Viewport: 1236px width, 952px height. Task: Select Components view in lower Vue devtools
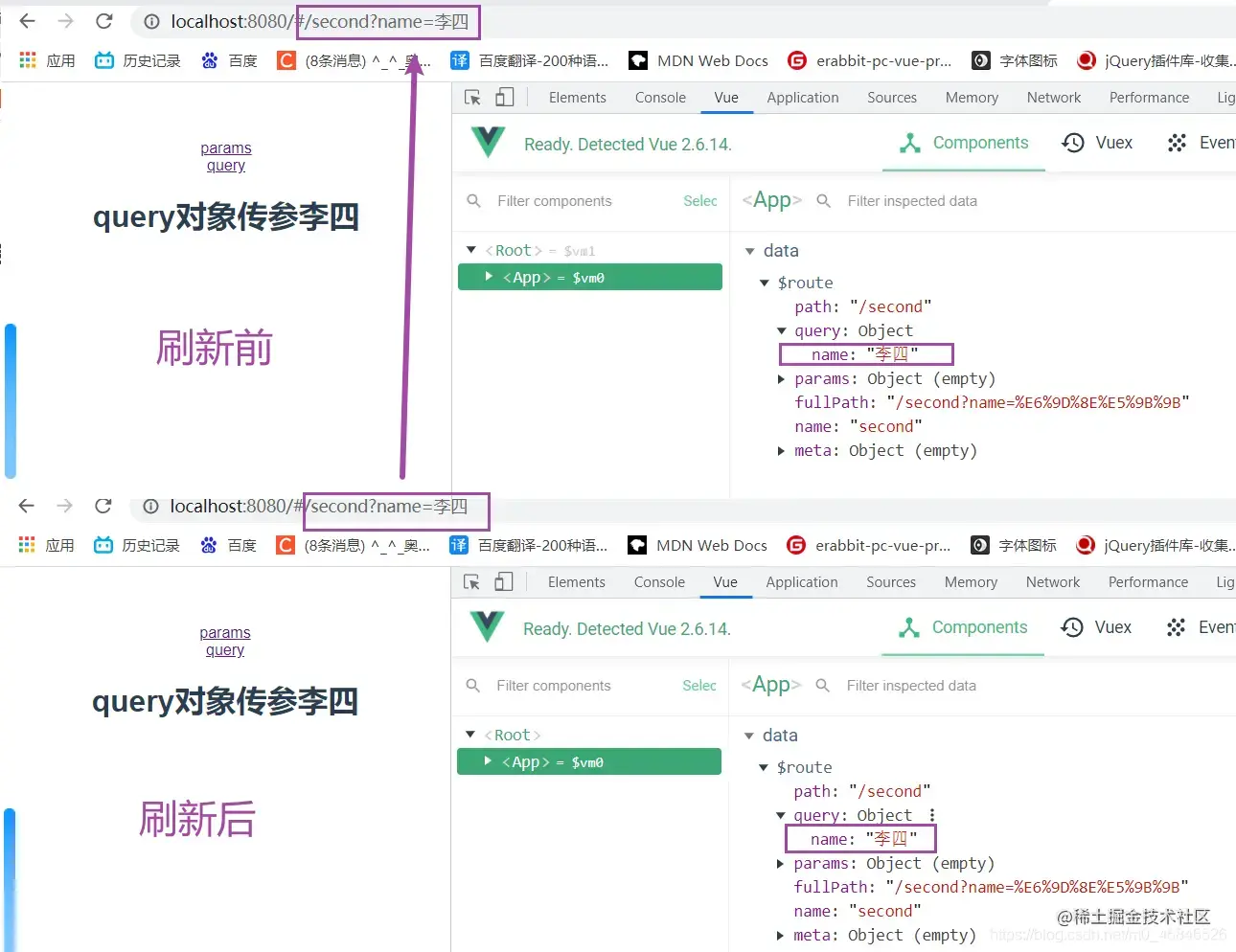pyautogui.click(x=963, y=627)
